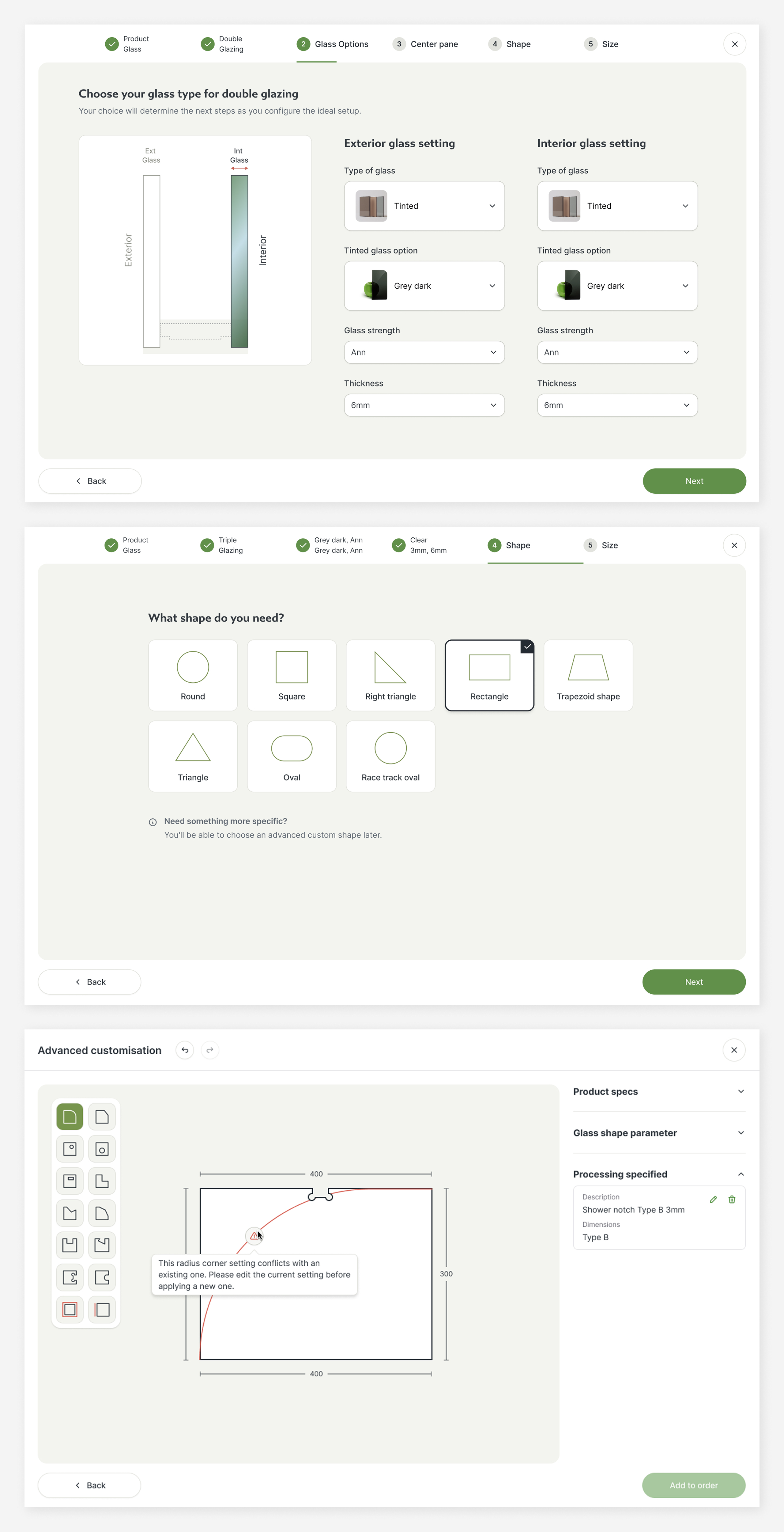Open the interior Thickness dropdown
784x1532 pixels.
coord(617,405)
